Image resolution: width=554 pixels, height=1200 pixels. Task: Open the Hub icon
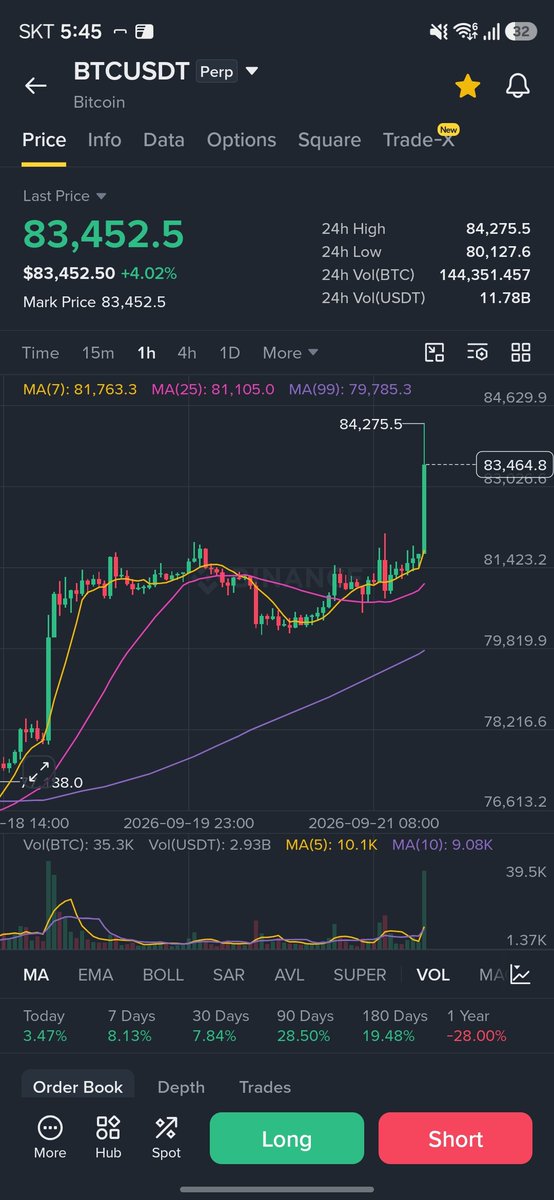pos(108,1138)
